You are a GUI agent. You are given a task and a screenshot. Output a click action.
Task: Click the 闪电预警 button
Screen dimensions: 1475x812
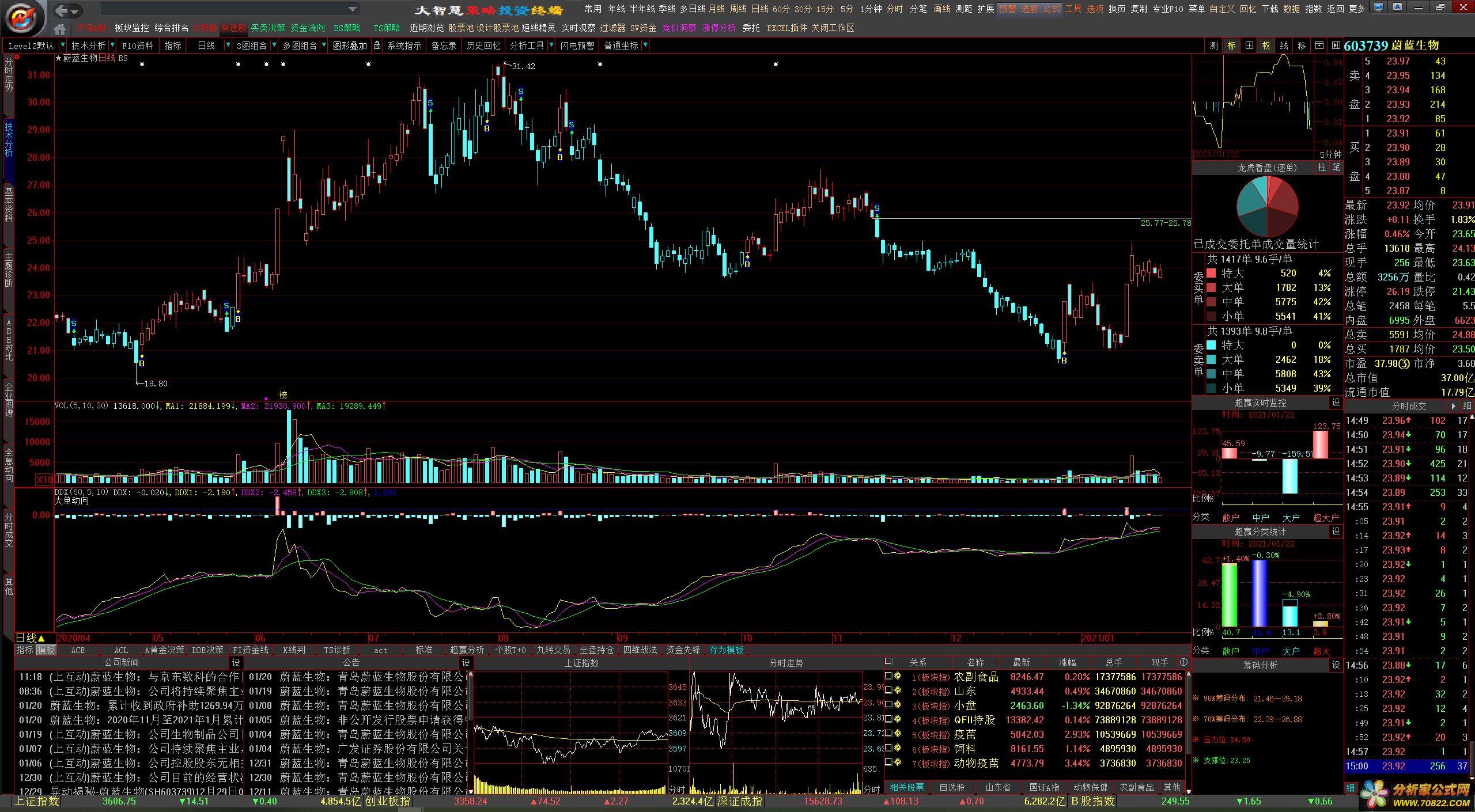(577, 45)
